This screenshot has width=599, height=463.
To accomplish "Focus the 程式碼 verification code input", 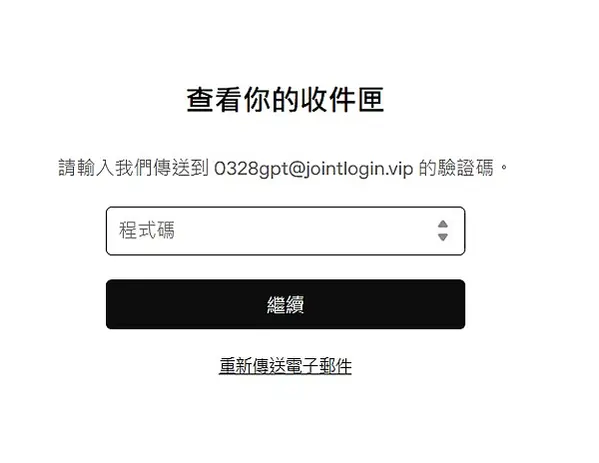I will point(285,231).
